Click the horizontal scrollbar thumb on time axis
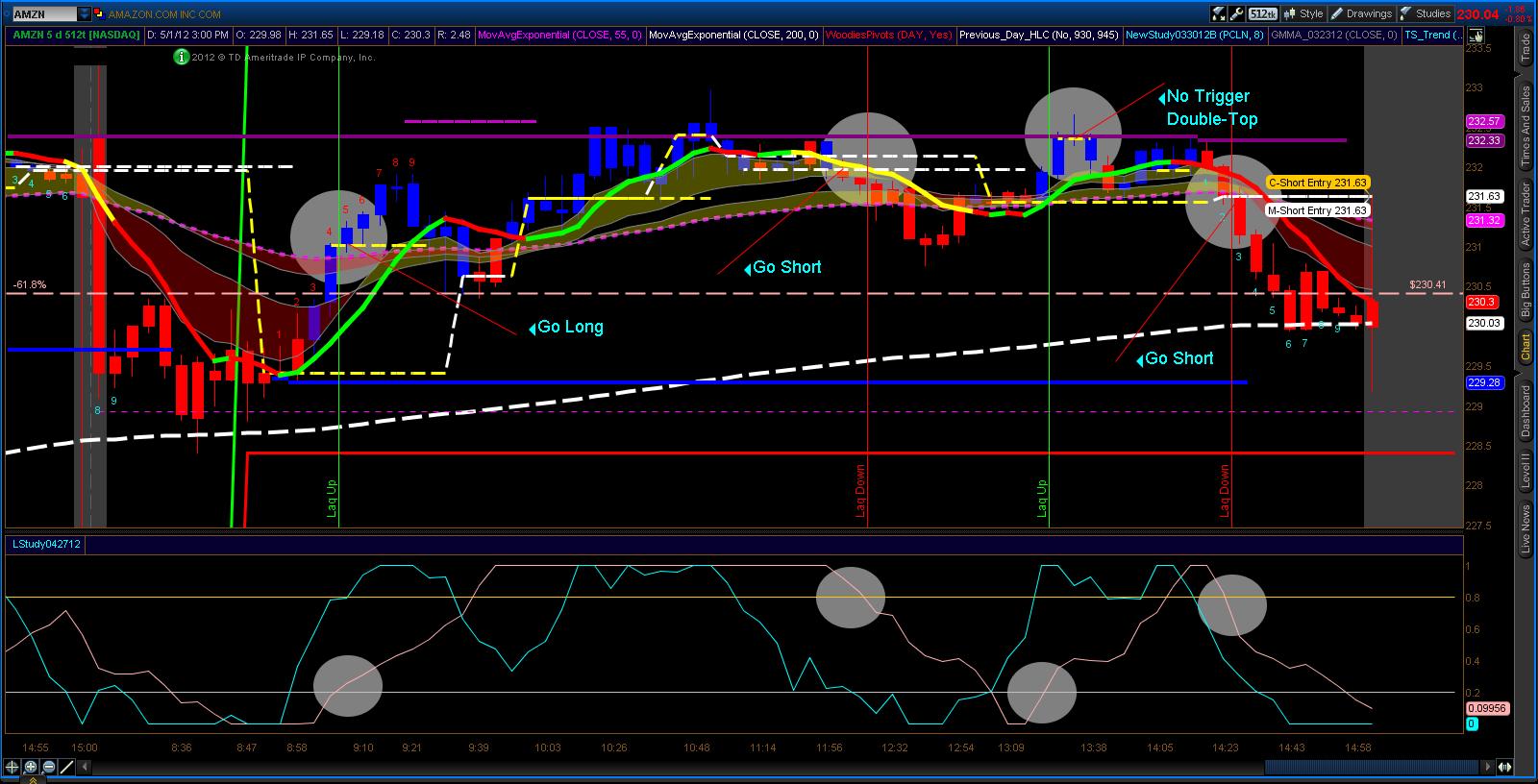Image resolution: width=1538 pixels, height=784 pixels. pyautogui.click(x=1372, y=767)
